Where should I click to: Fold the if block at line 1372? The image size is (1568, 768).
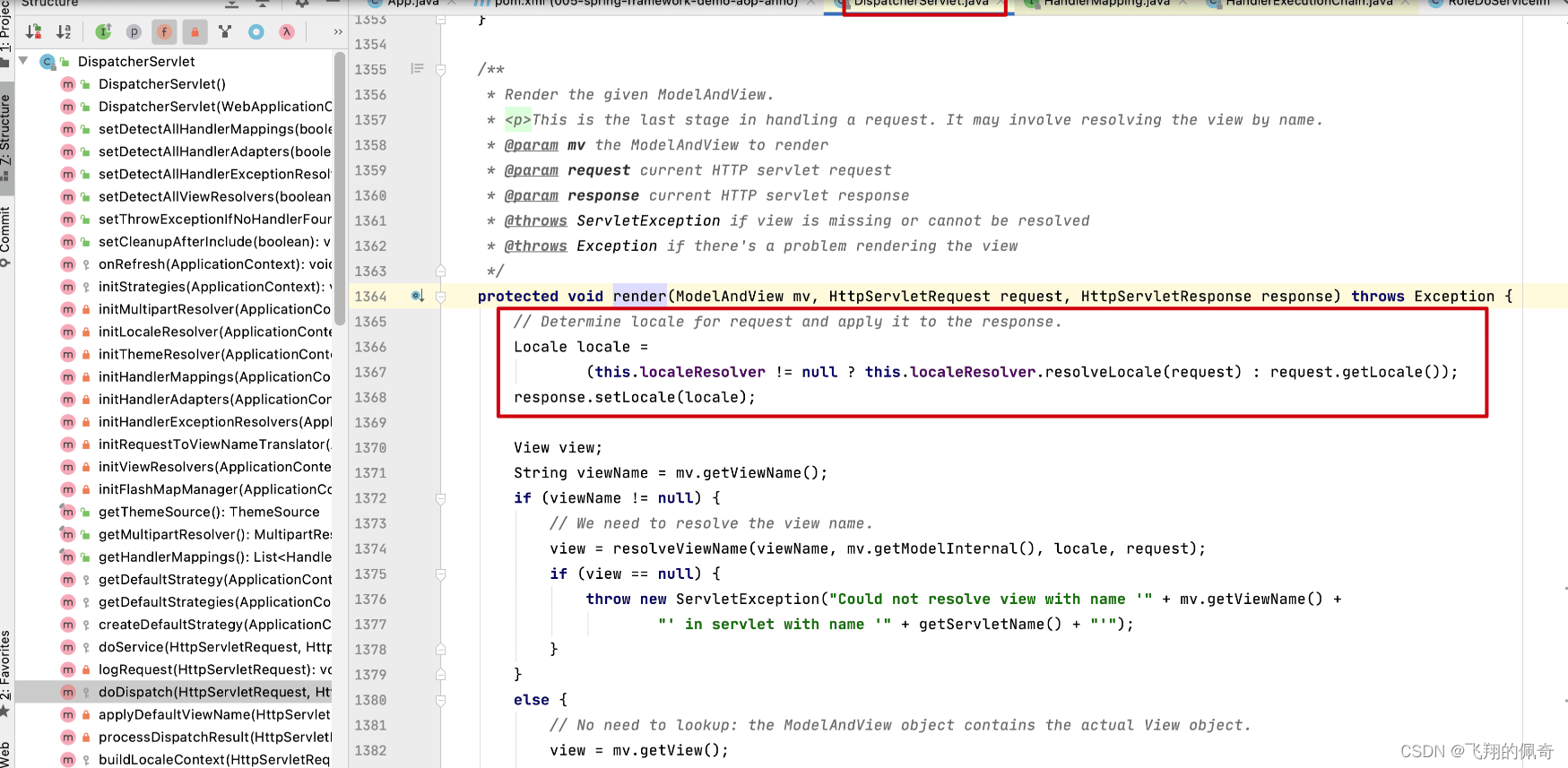tap(440, 497)
